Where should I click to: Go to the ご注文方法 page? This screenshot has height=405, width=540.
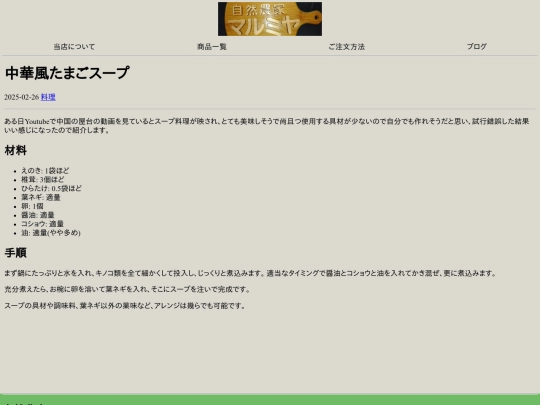coord(346,46)
